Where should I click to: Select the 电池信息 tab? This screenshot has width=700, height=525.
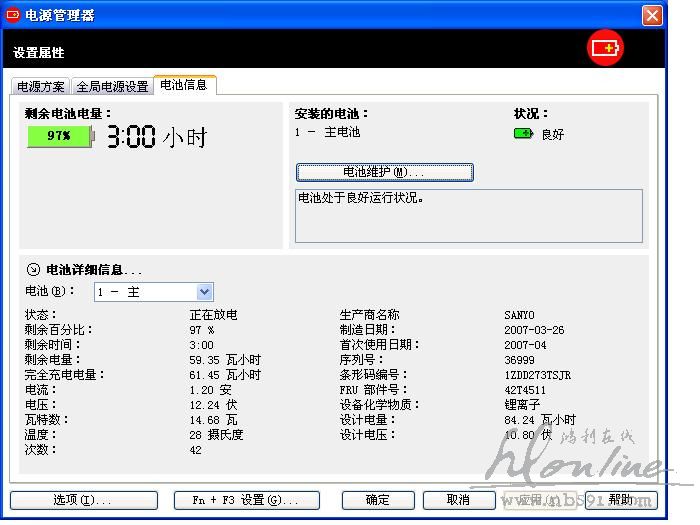[x=184, y=86]
